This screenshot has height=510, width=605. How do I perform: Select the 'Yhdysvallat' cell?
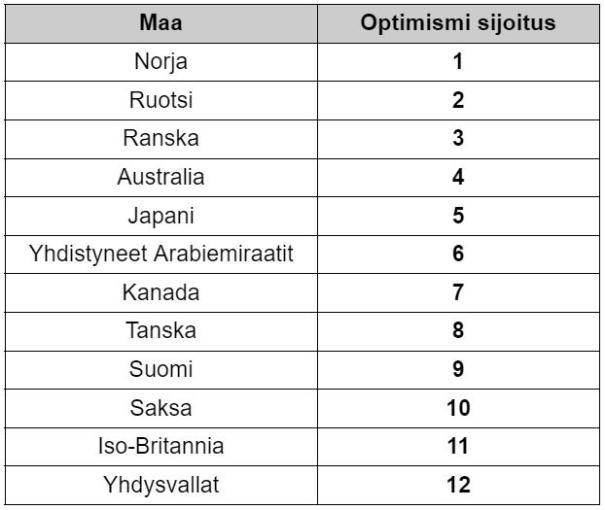coord(160,484)
